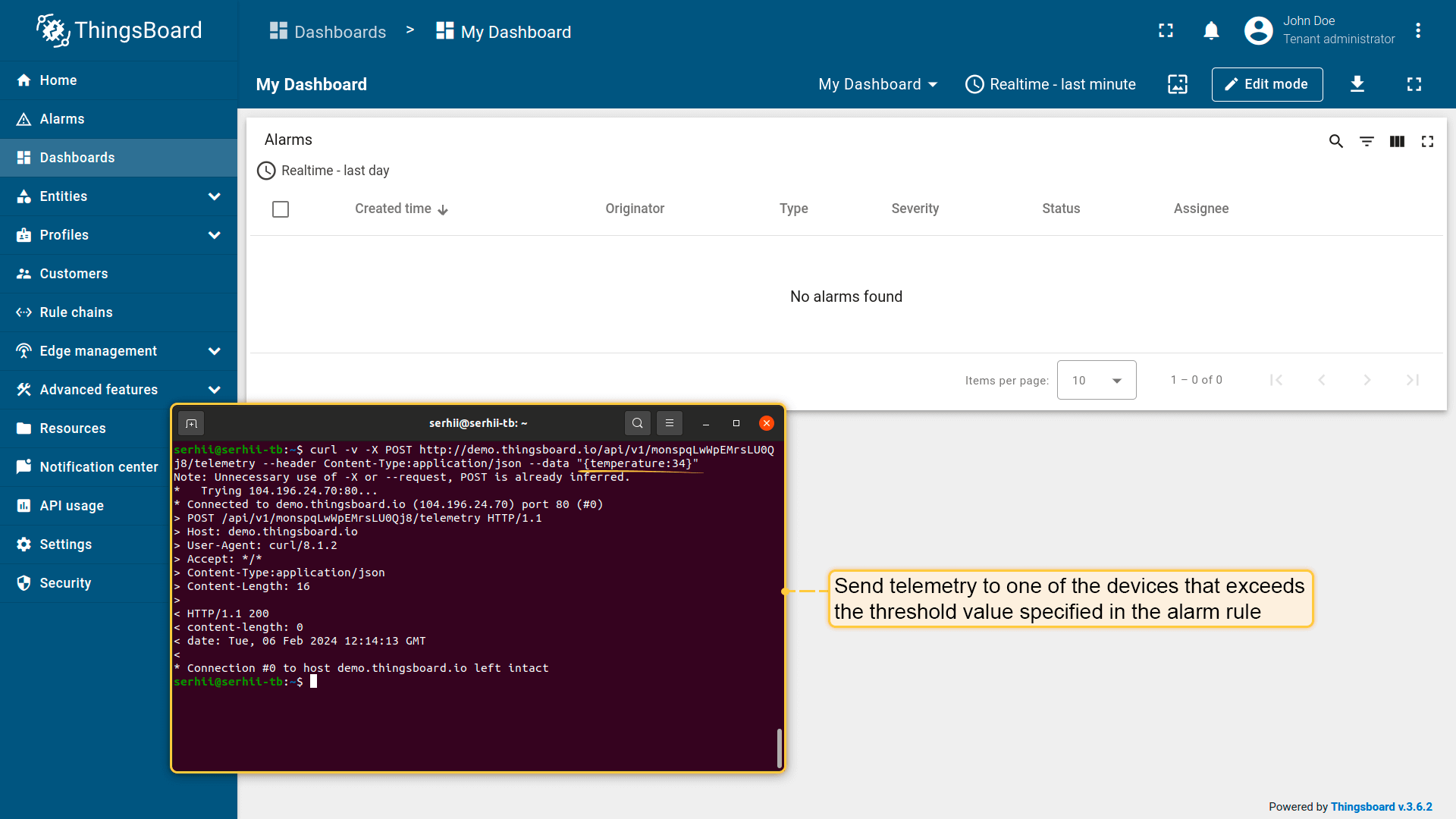Click the Edit mode button
The image size is (1456, 819).
1266,84
